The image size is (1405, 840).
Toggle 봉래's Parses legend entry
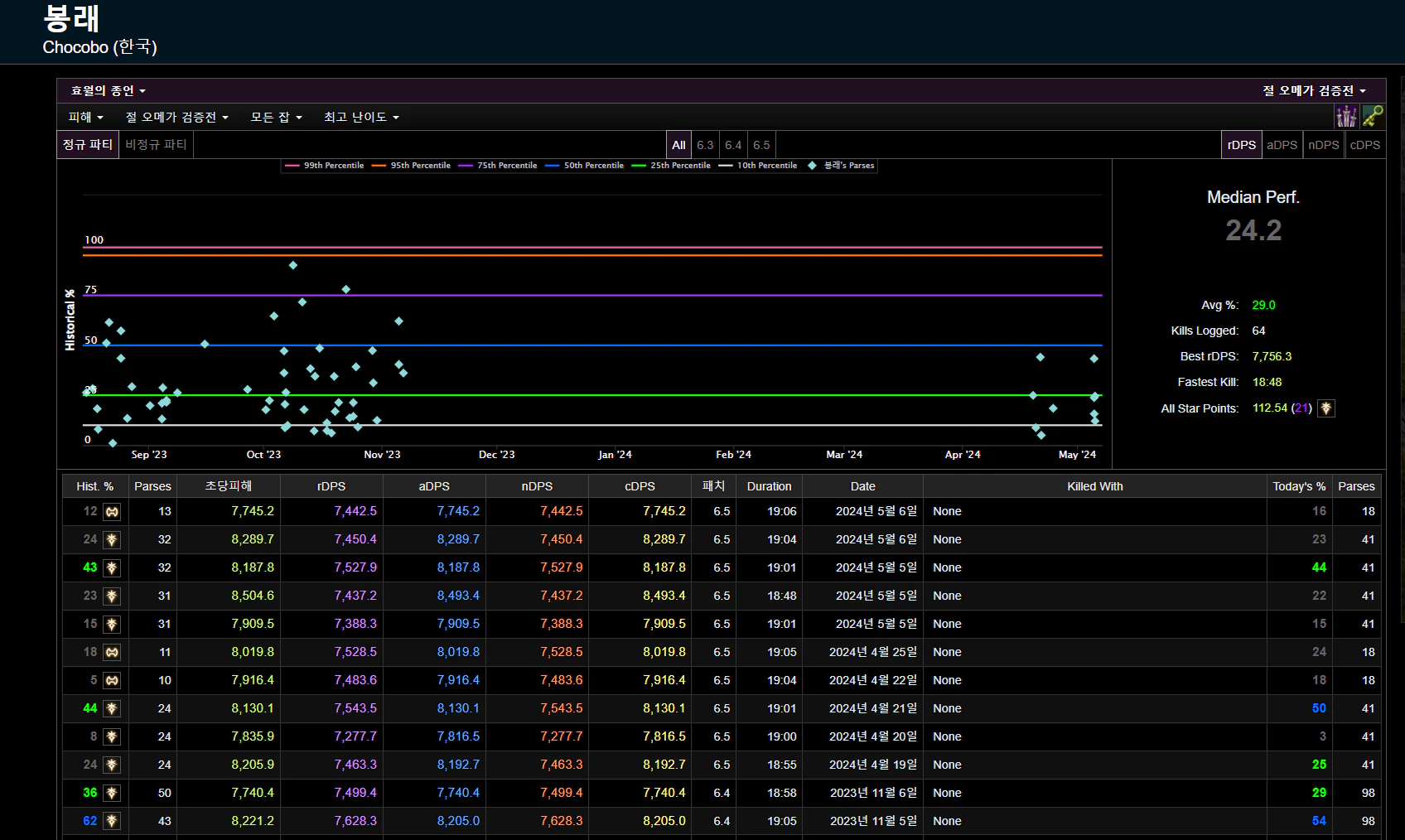(x=842, y=166)
